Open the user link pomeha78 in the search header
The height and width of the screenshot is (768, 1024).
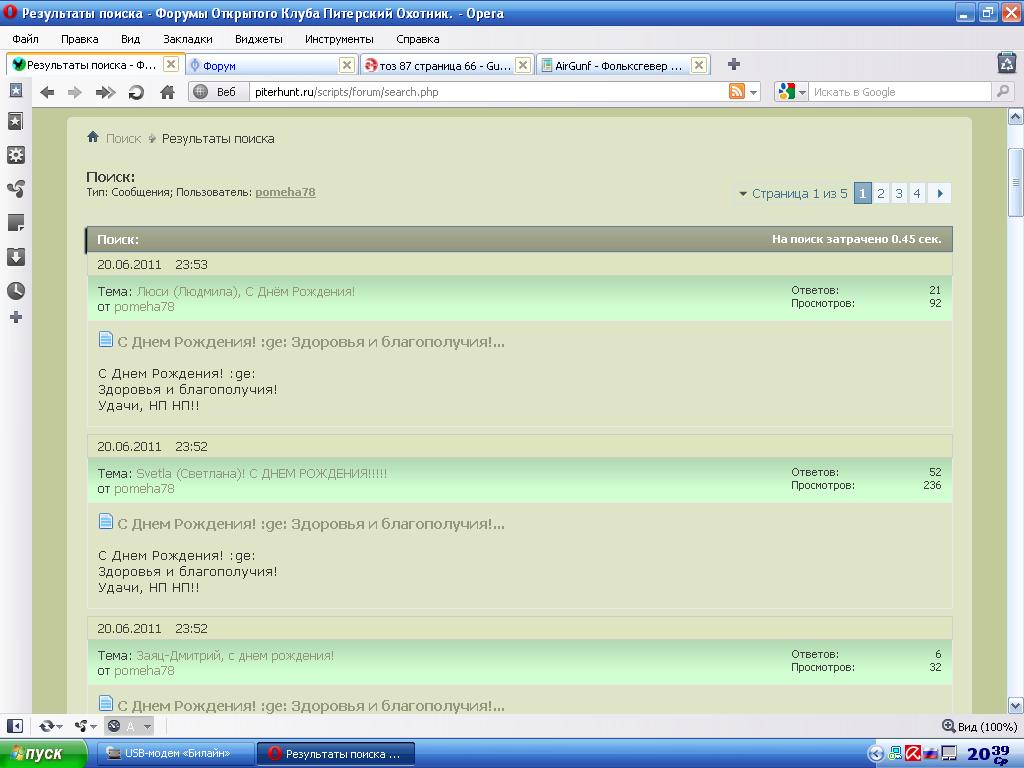[285, 192]
